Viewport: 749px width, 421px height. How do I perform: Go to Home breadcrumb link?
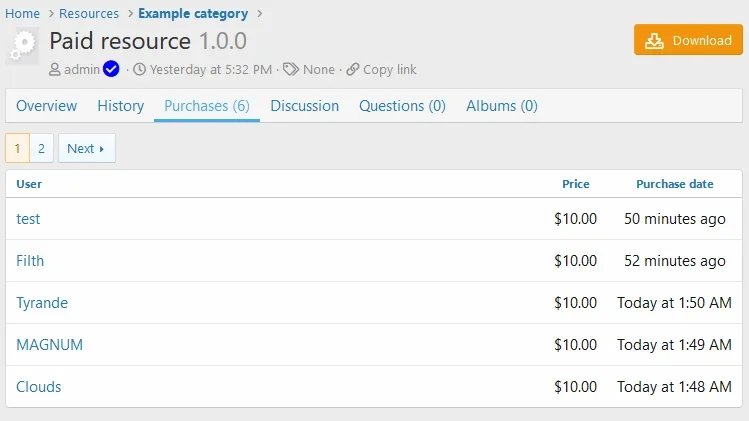pyautogui.click(x=23, y=14)
